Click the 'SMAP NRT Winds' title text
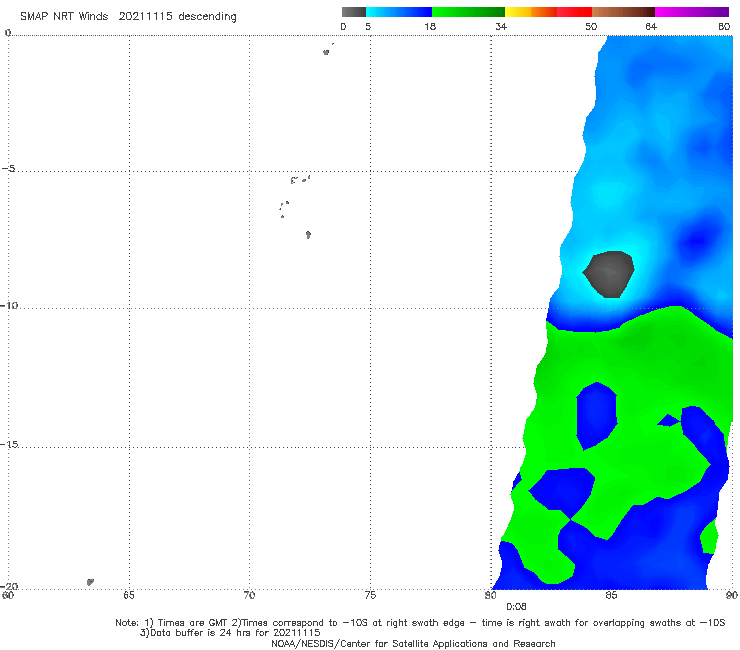The width and height of the screenshot is (740, 650). tap(64, 16)
